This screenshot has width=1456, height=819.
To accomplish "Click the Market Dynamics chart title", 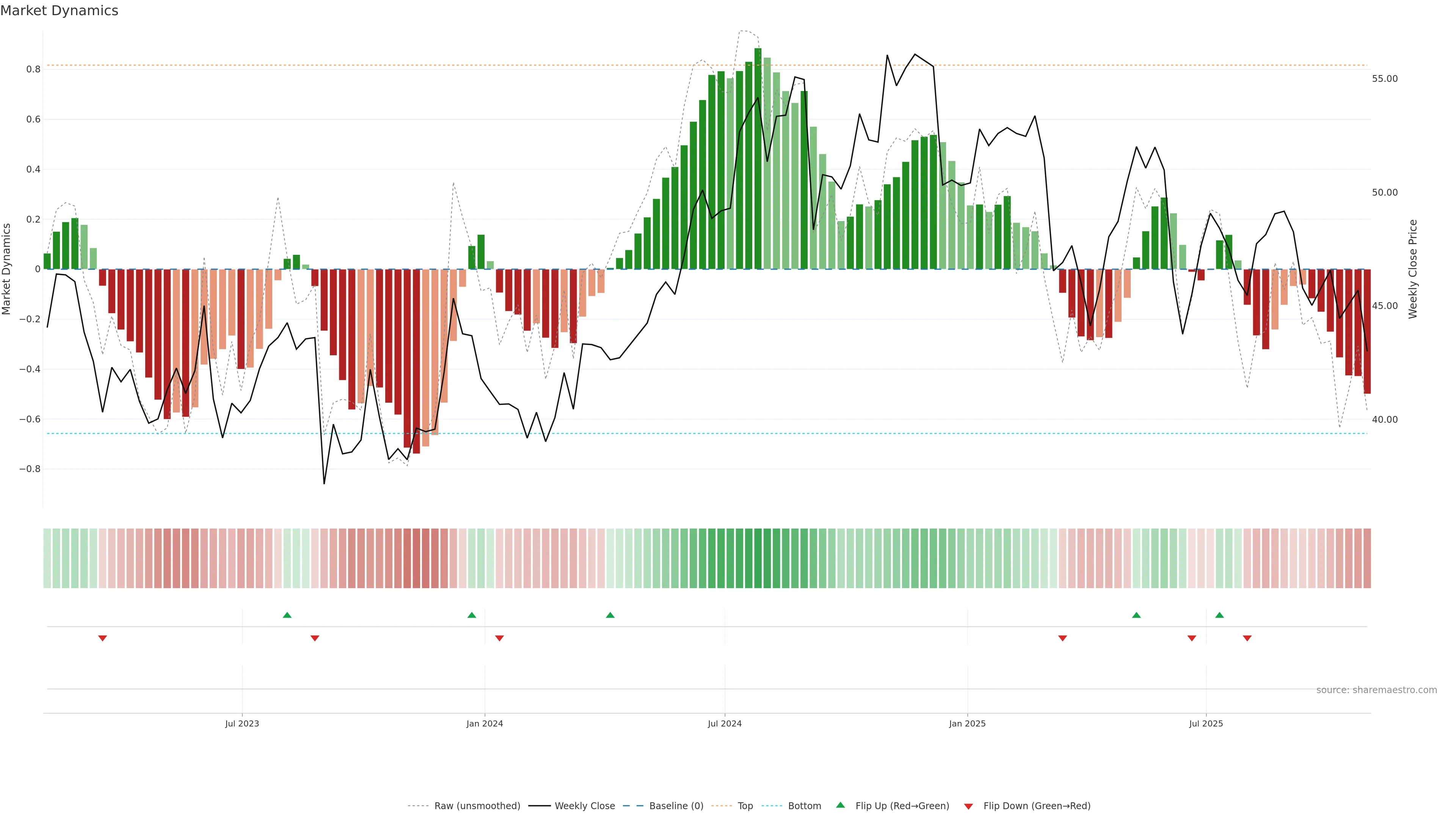I will point(60,11).
